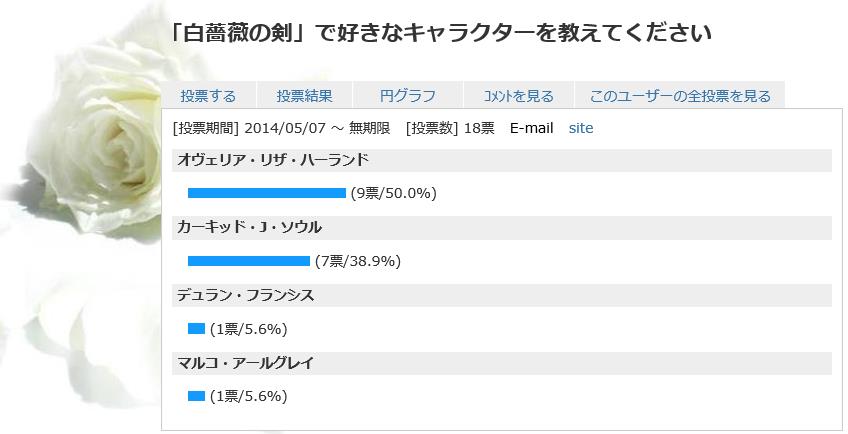Open the 投票する tab
The image size is (848, 434).
click(x=208, y=96)
